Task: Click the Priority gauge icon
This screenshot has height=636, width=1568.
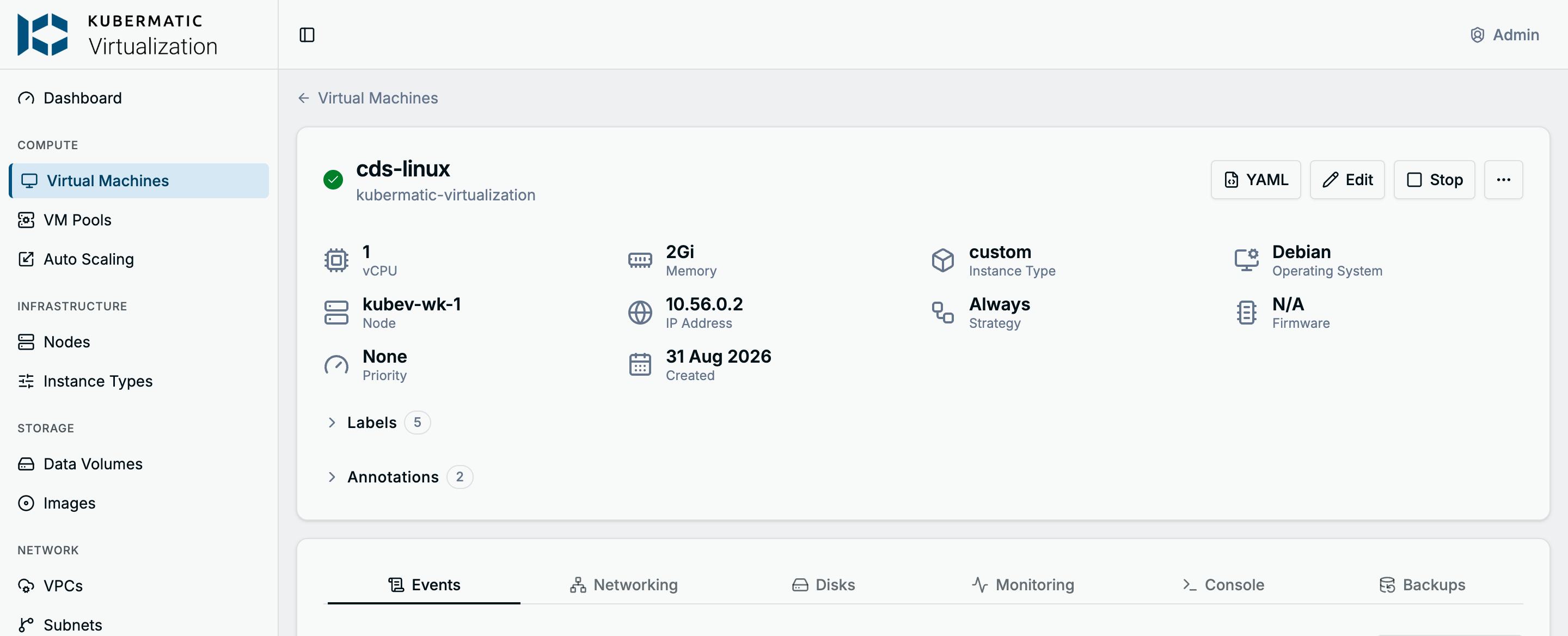Action: tap(336, 365)
